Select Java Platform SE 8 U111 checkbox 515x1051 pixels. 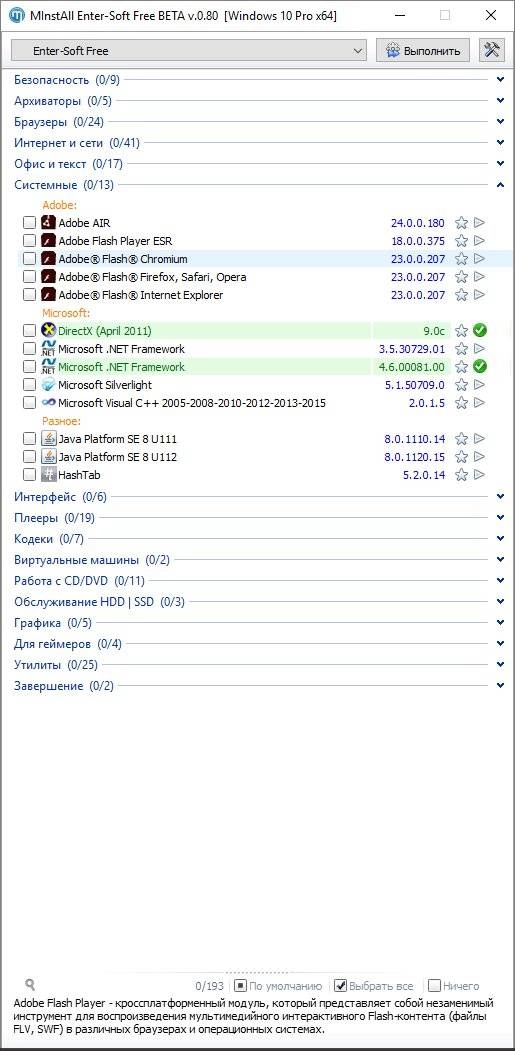[30, 439]
